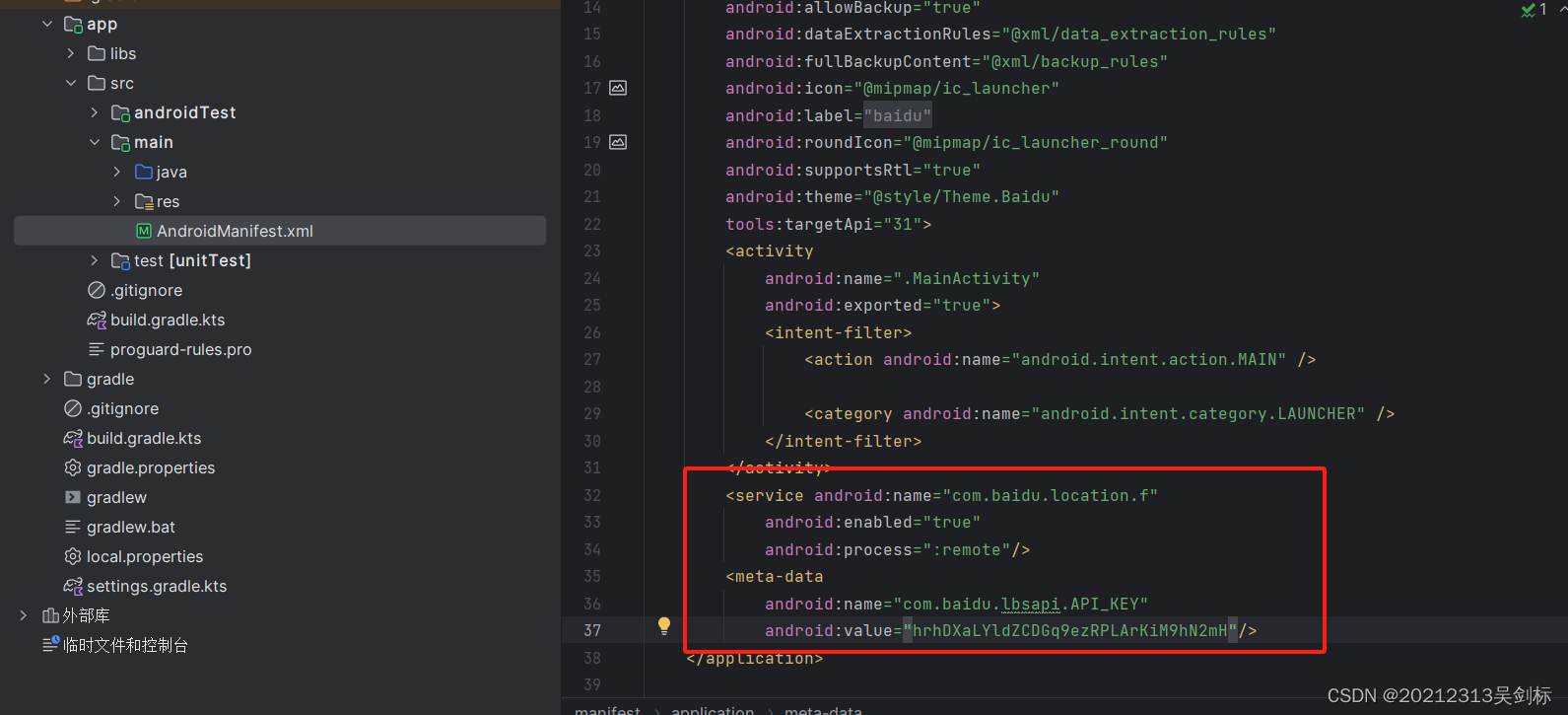
Task: Click the root build.gradle.kts gradle icon
Action: 73,438
